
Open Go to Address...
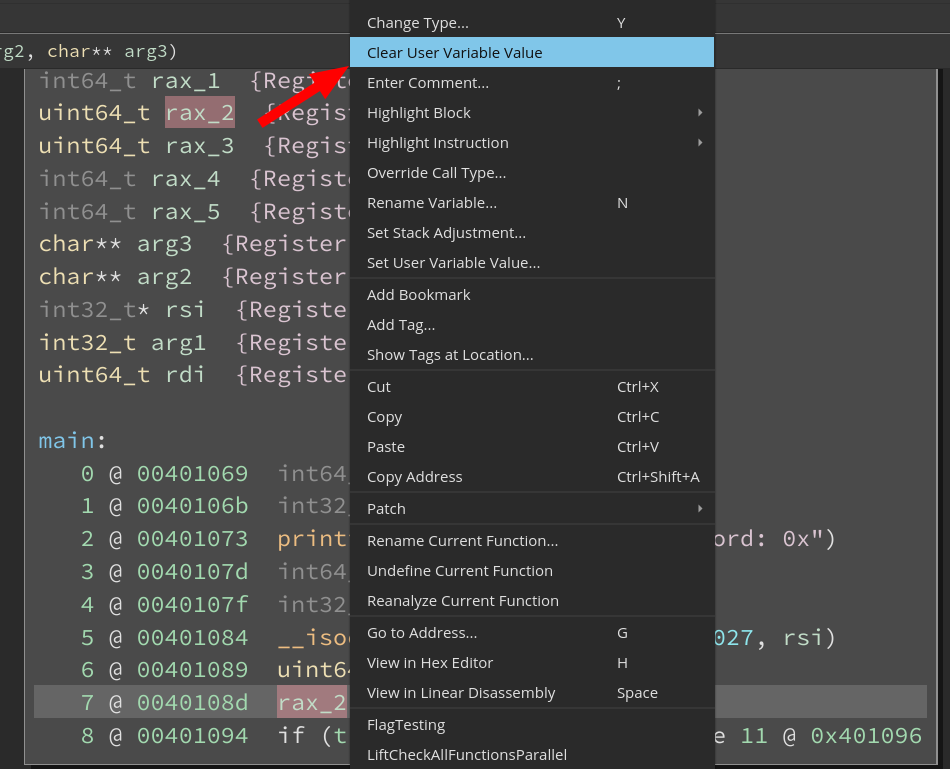coord(532,633)
